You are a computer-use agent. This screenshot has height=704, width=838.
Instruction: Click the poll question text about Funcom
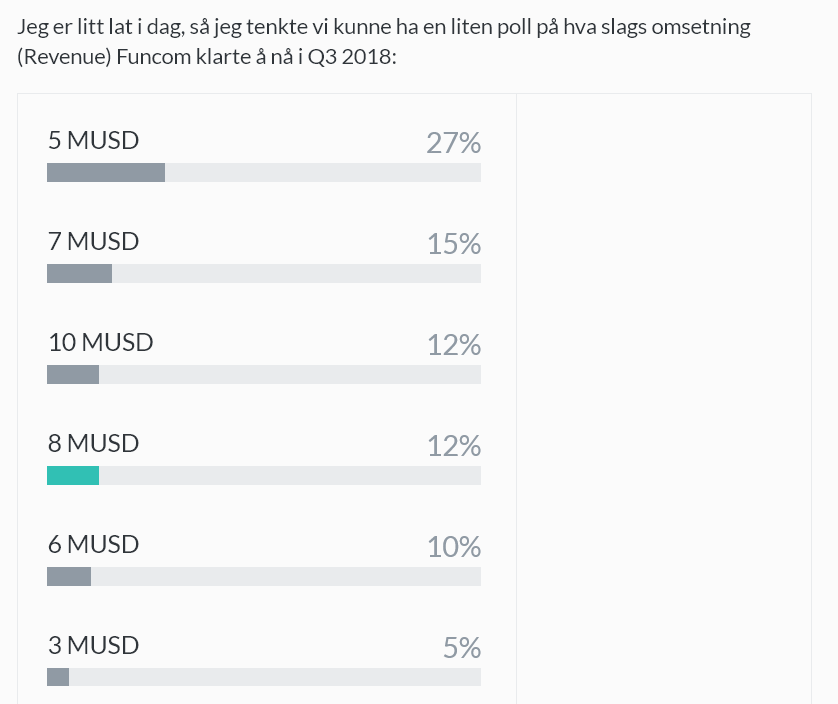click(384, 42)
